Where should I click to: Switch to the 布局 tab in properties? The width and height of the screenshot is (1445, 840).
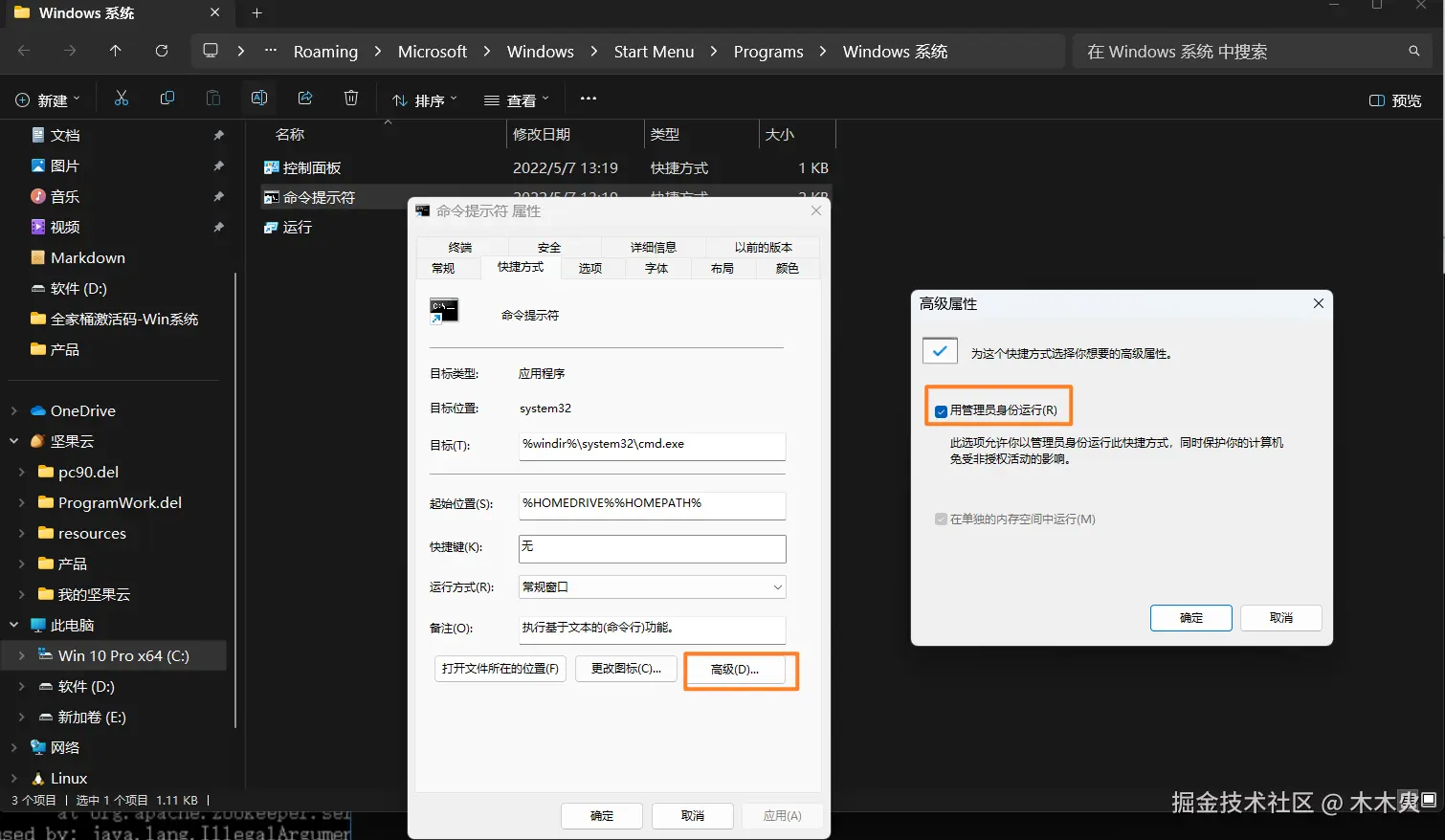coord(722,269)
